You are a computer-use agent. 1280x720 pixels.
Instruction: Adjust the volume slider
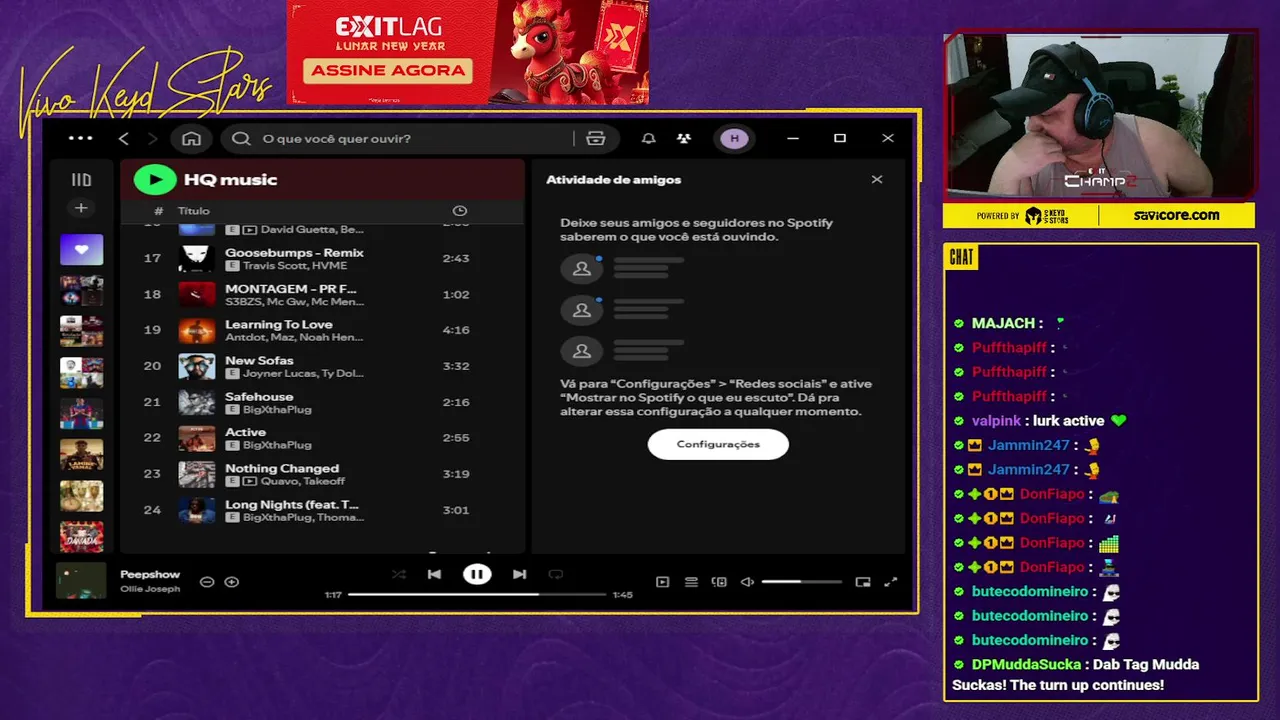(x=802, y=582)
